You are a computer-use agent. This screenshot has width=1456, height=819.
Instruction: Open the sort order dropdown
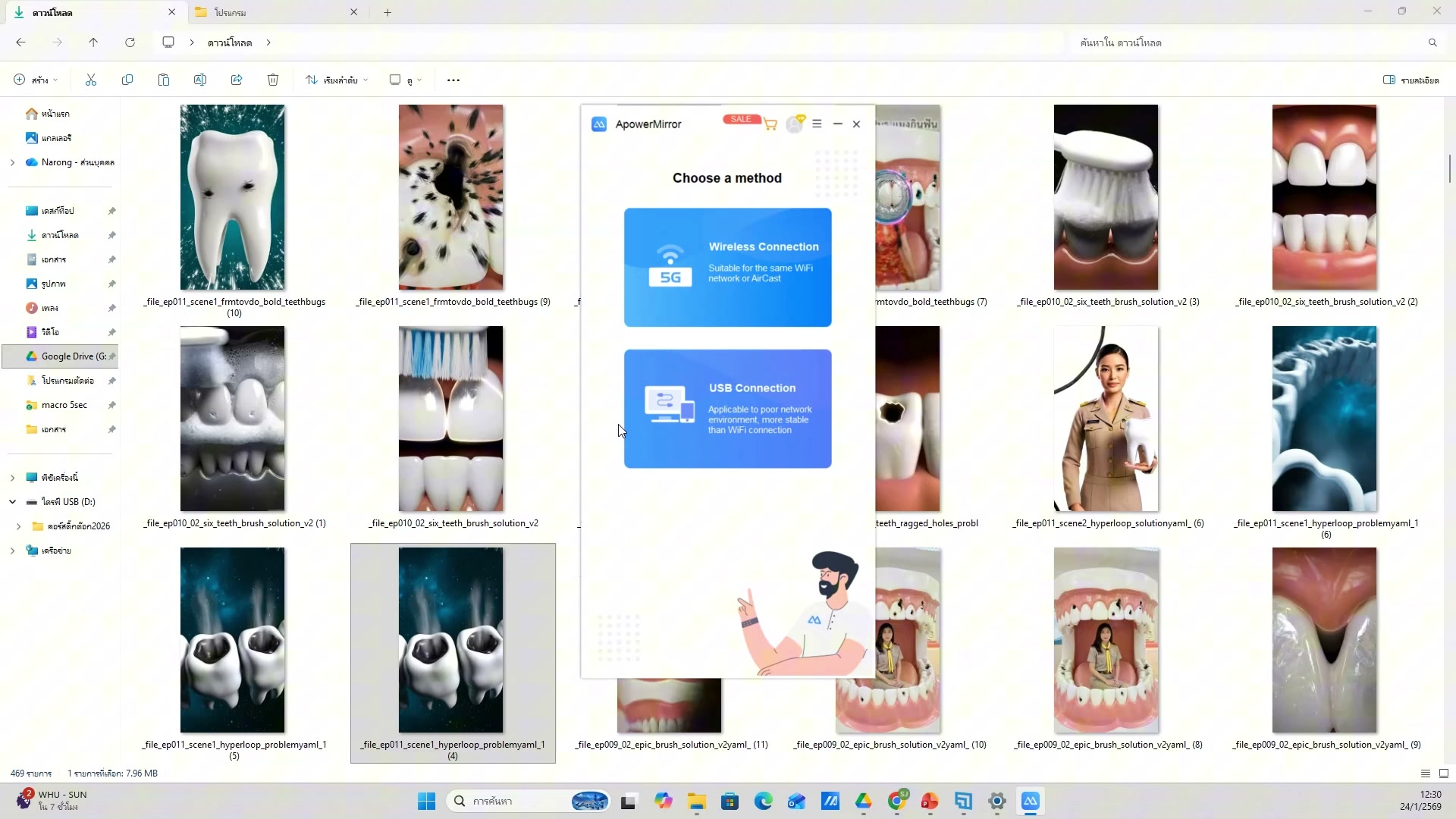(336, 80)
